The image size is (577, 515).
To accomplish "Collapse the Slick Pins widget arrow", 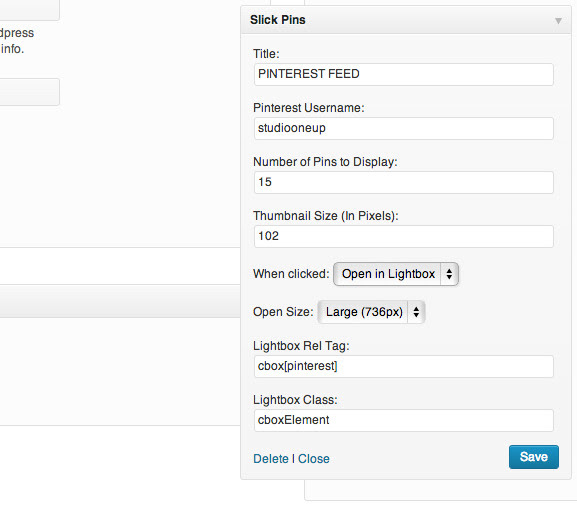I will pyautogui.click(x=558, y=21).
